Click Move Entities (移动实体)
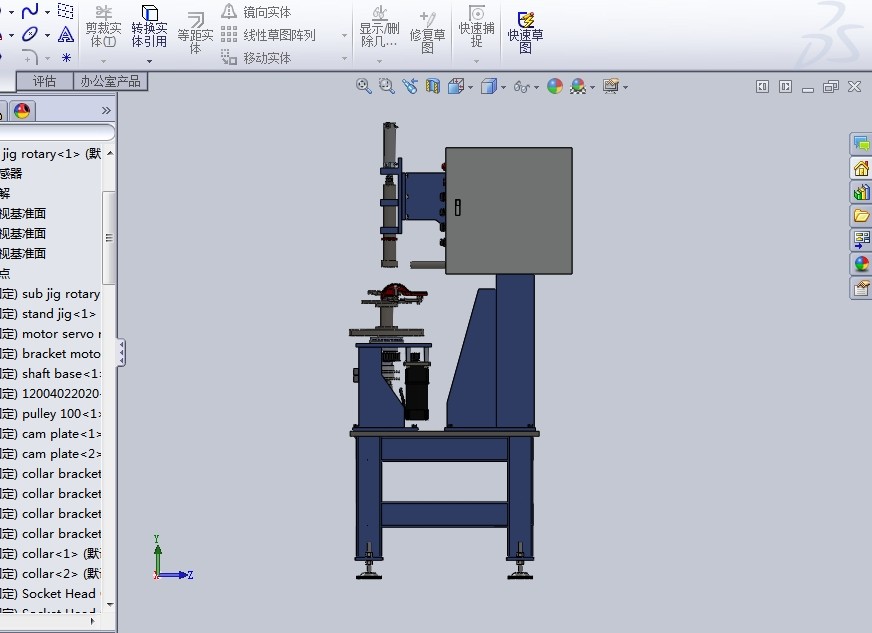Viewport: 872px width, 633px height. point(256,58)
